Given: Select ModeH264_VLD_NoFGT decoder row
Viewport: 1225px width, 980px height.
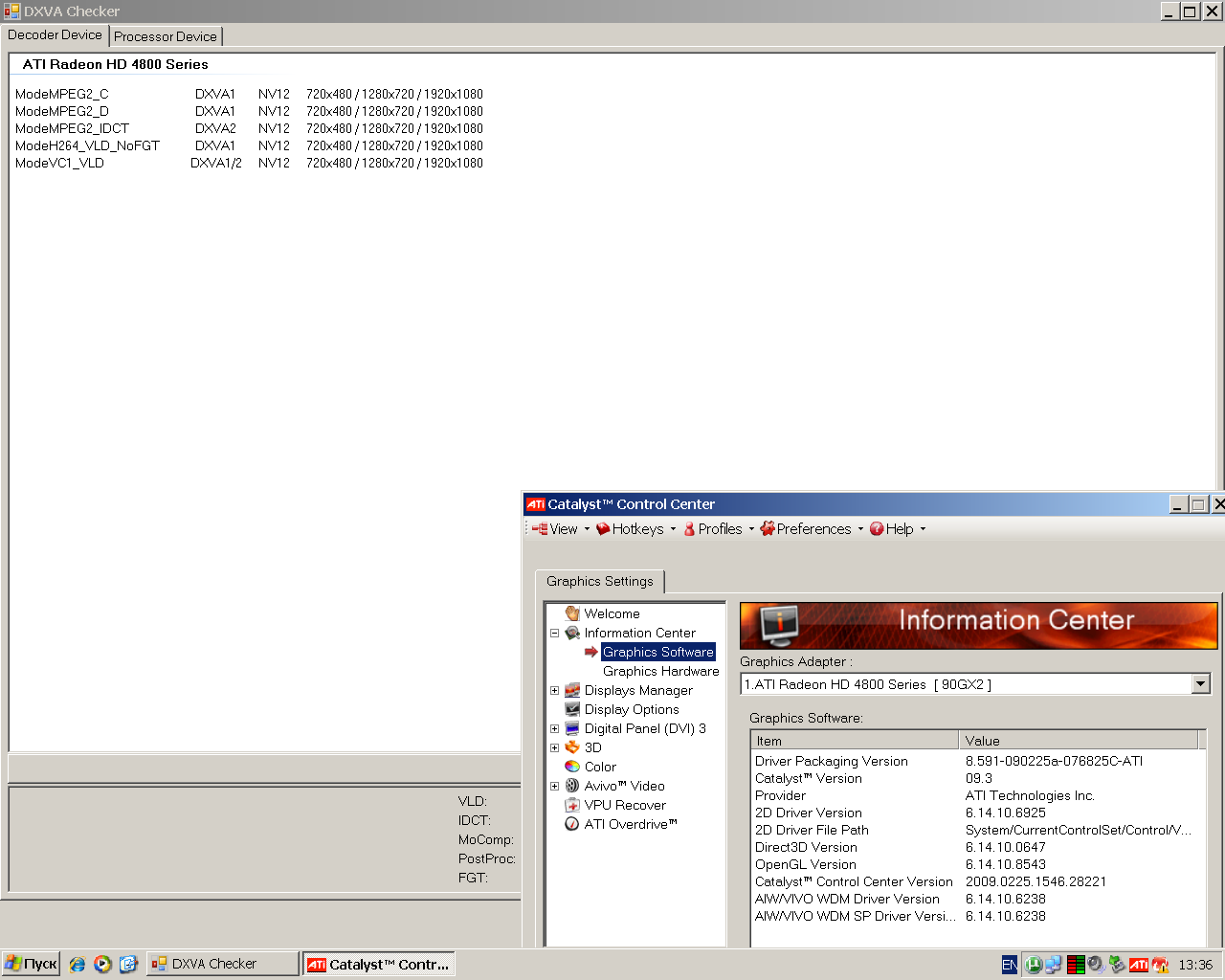Looking at the screenshot, I should point(87,145).
